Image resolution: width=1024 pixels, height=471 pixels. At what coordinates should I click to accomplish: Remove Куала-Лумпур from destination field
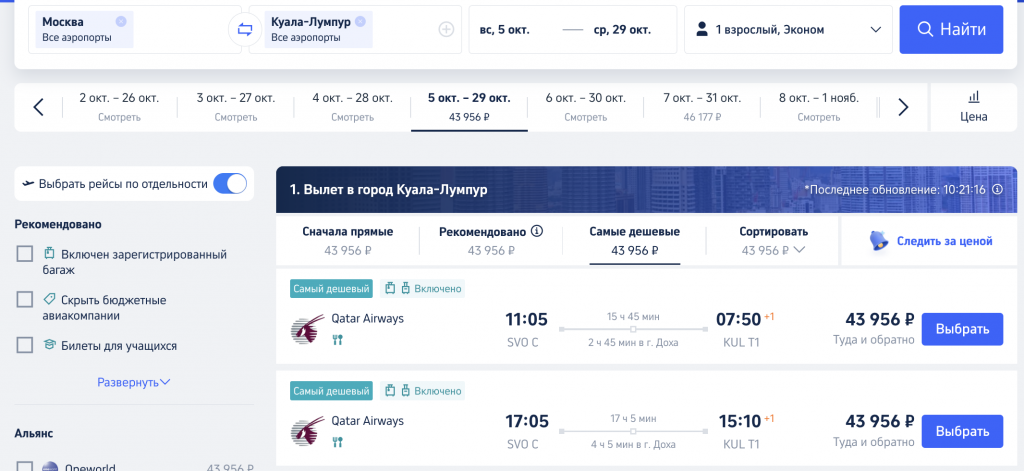point(360,22)
